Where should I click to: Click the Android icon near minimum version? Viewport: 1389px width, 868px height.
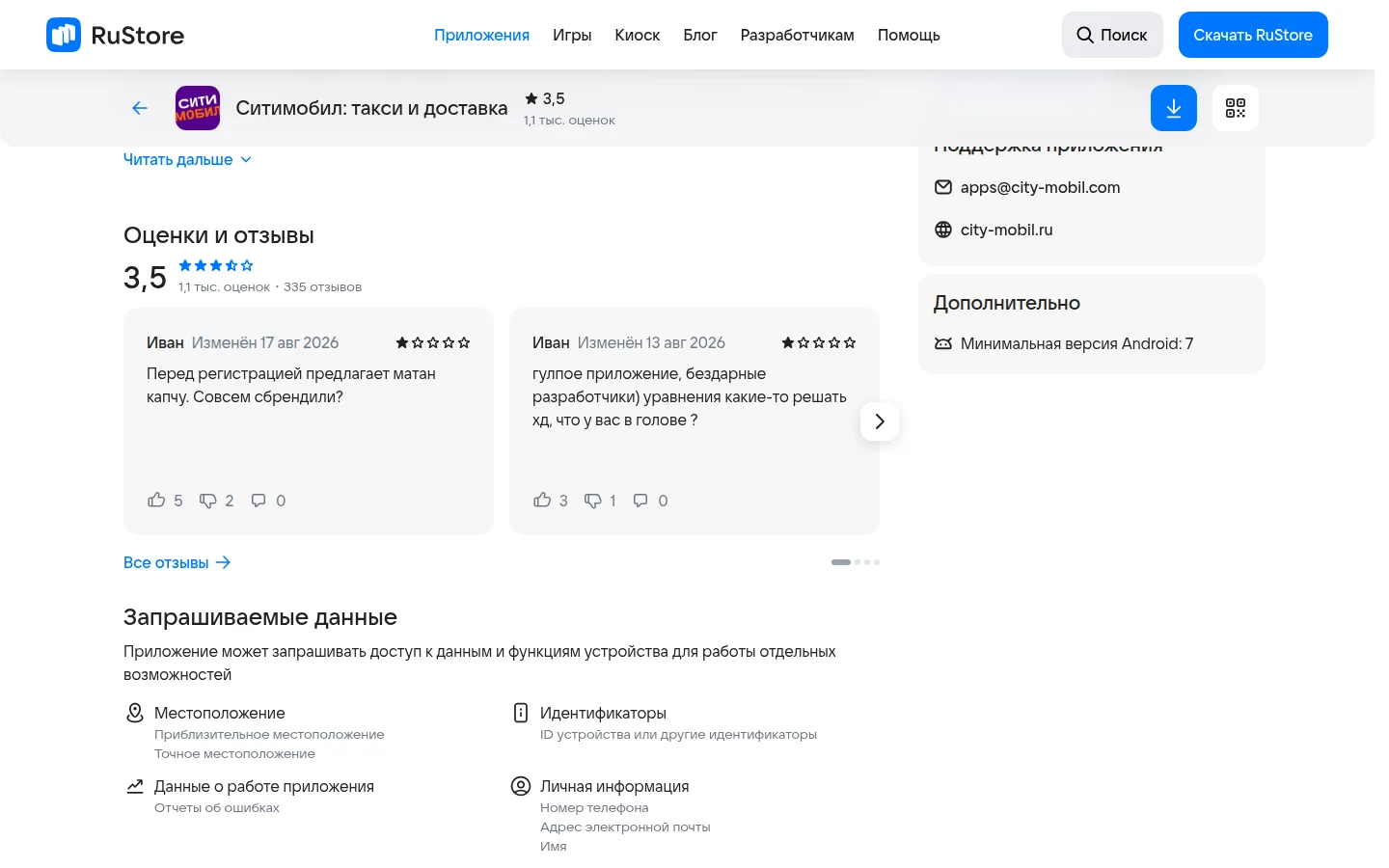coord(943,343)
